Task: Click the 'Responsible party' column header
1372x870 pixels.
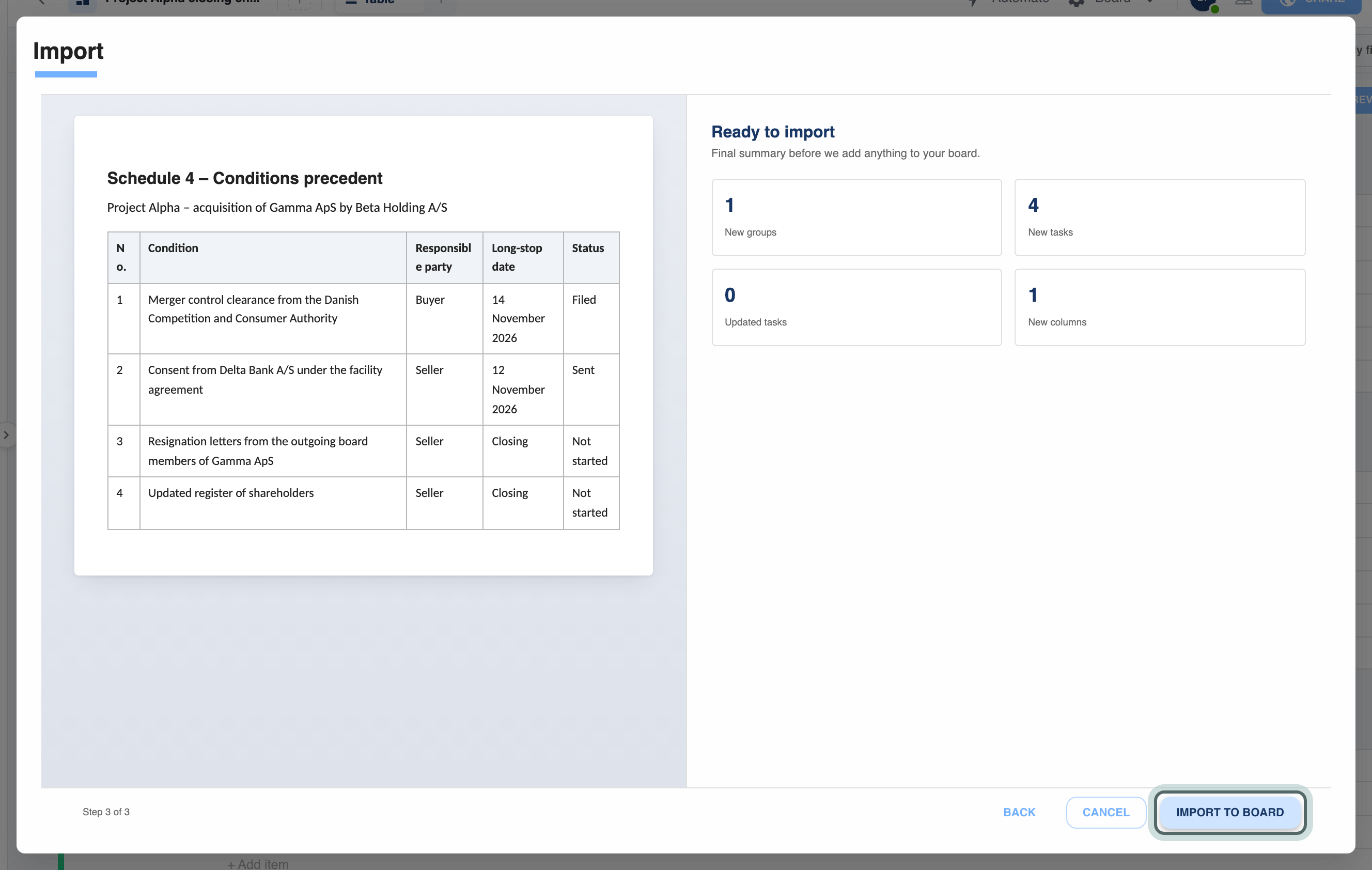Action: click(444, 257)
